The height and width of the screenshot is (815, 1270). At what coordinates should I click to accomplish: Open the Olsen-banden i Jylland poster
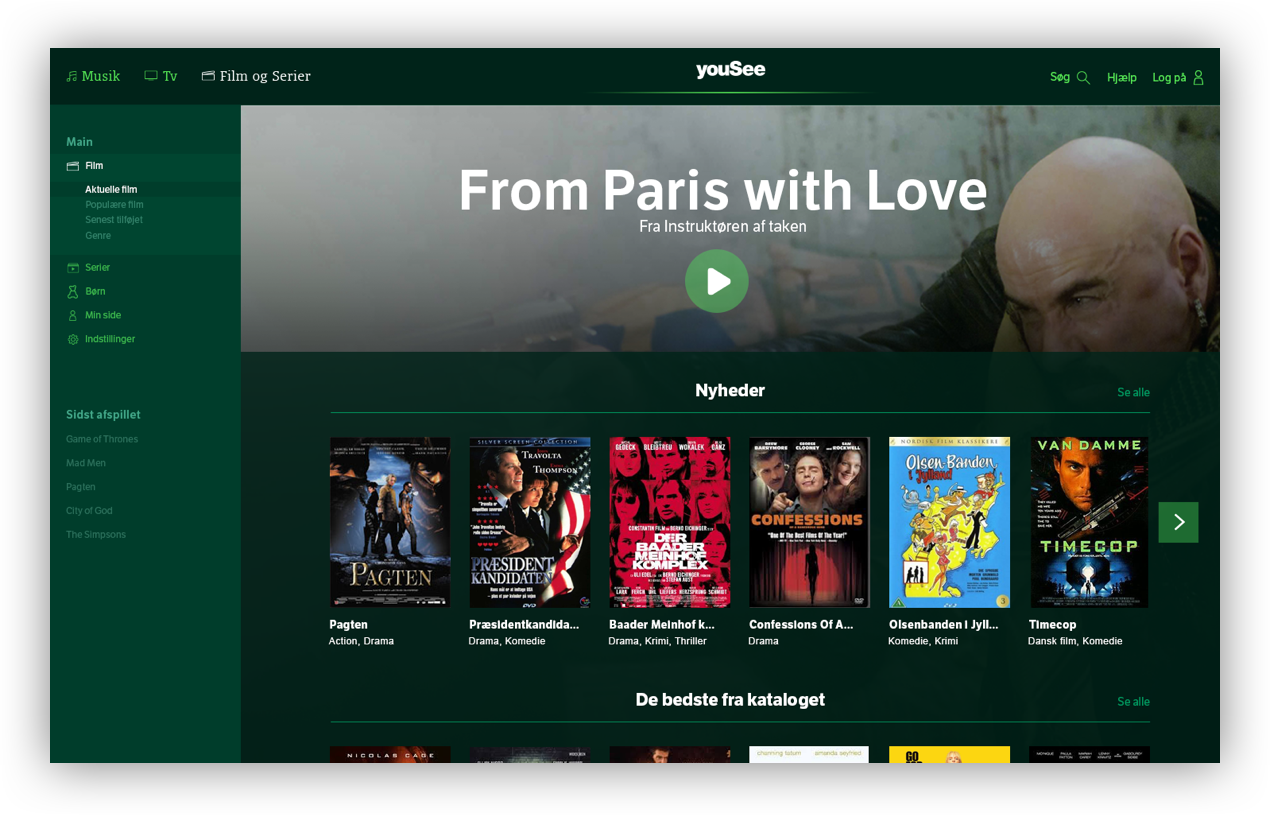tap(950, 522)
